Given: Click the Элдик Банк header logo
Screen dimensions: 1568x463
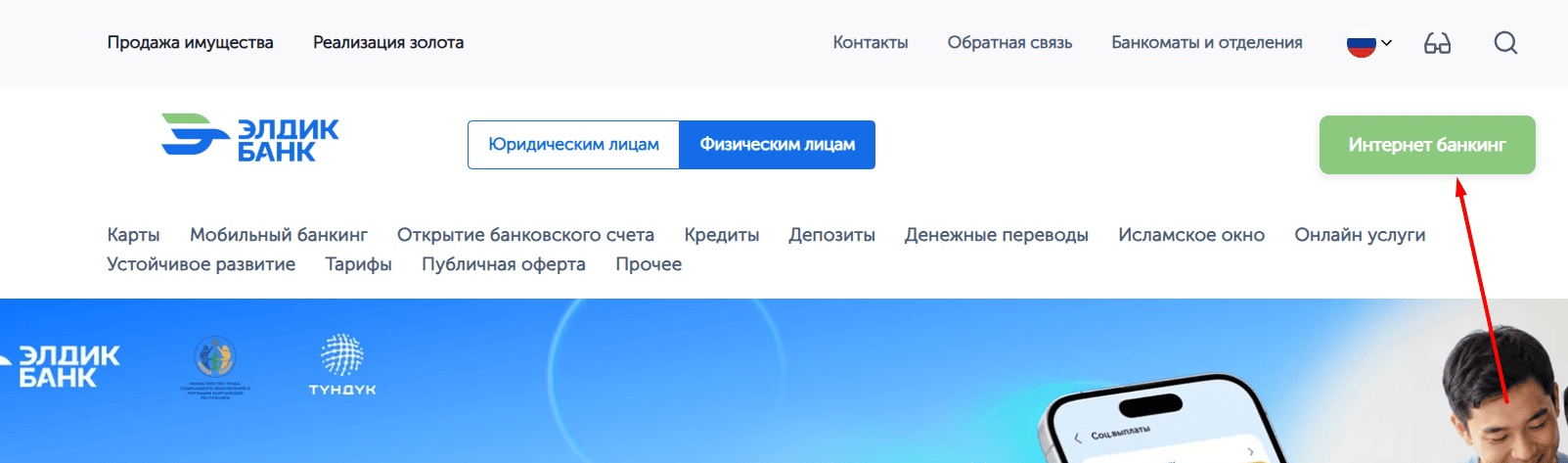Looking at the screenshot, I should (250, 136).
